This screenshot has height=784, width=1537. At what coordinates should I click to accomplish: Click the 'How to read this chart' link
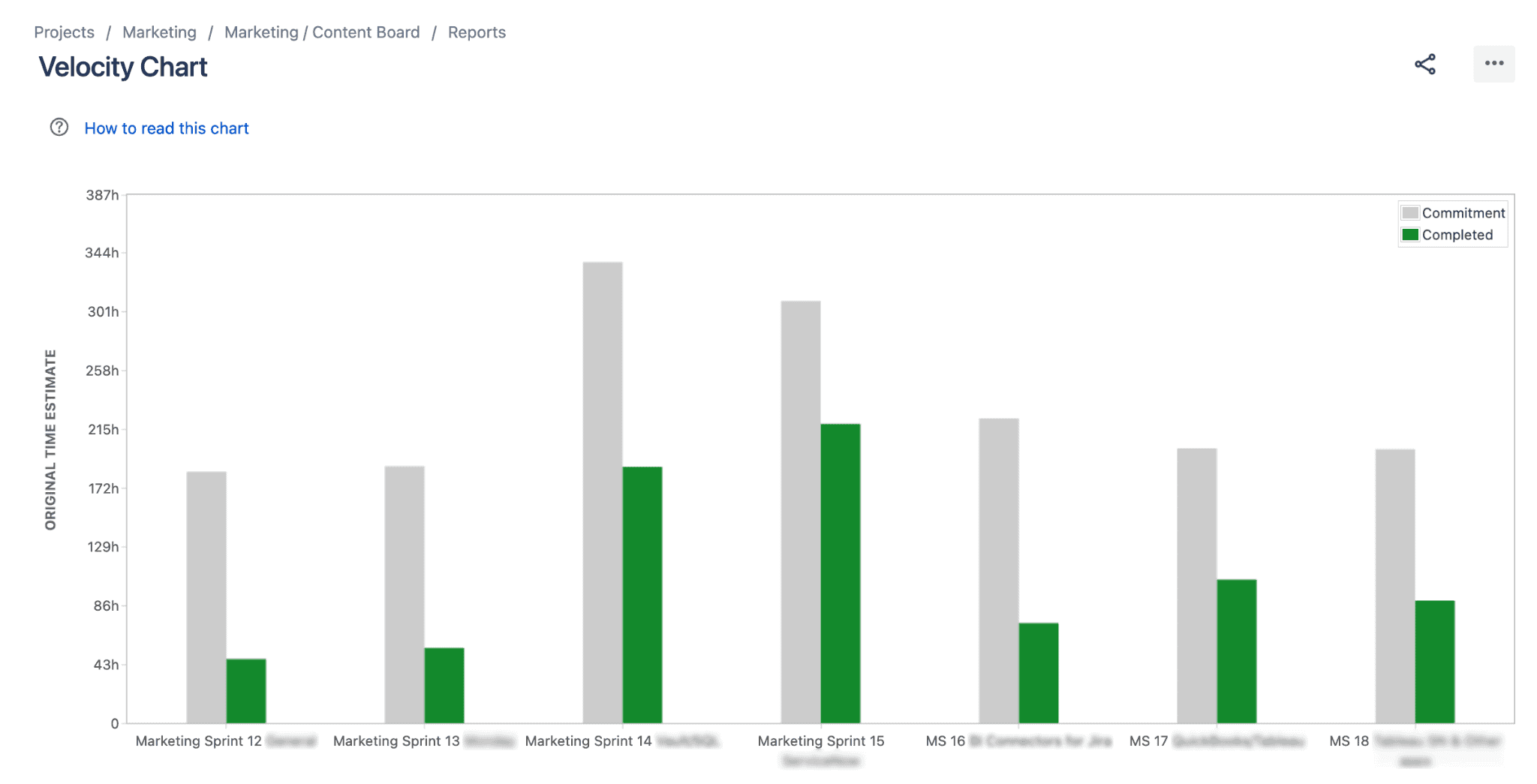click(167, 128)
